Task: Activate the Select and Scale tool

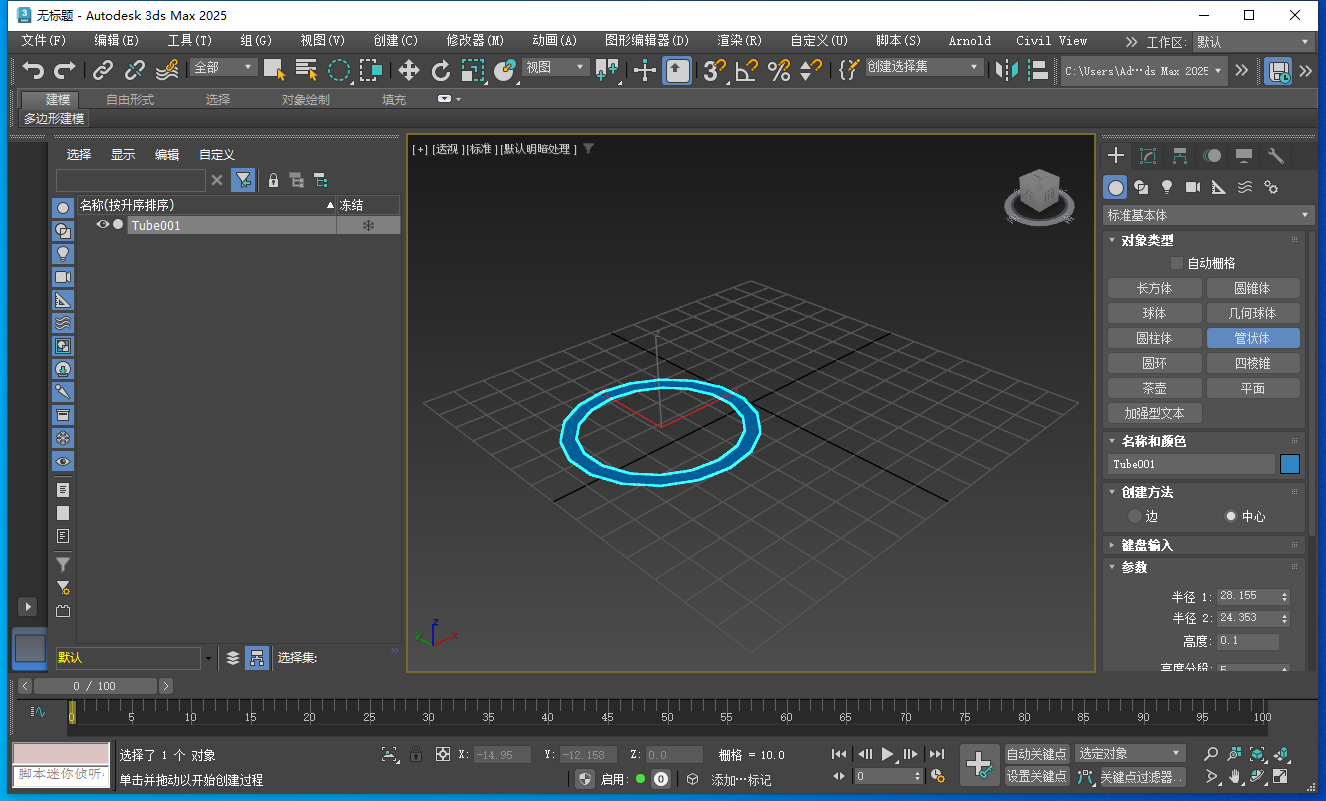Action: click(473, 70)
